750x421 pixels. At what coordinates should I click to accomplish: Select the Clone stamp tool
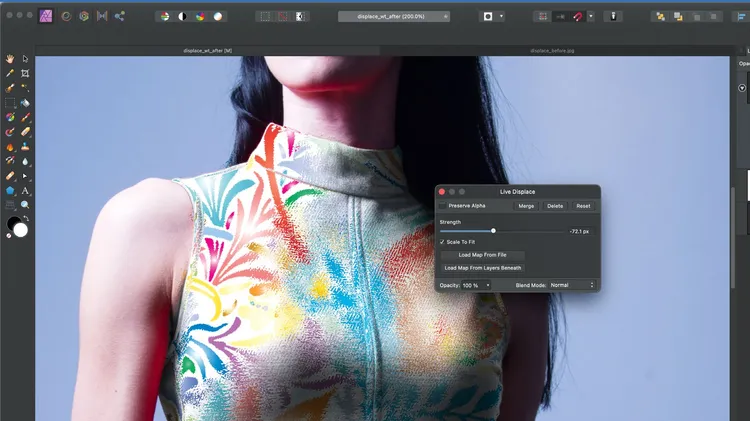(25, 147)
